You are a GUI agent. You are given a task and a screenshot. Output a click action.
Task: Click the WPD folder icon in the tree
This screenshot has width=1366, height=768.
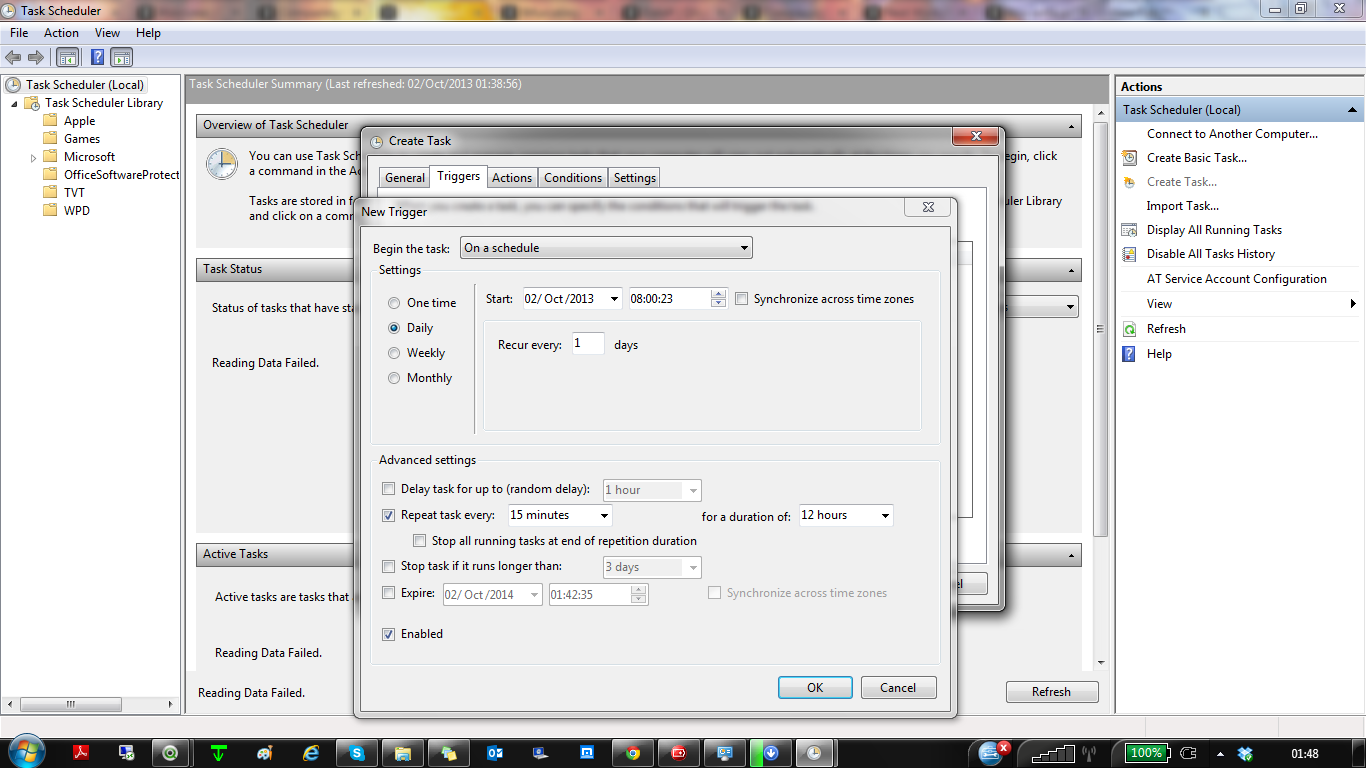pyautogui.click(x=50, y=211)
